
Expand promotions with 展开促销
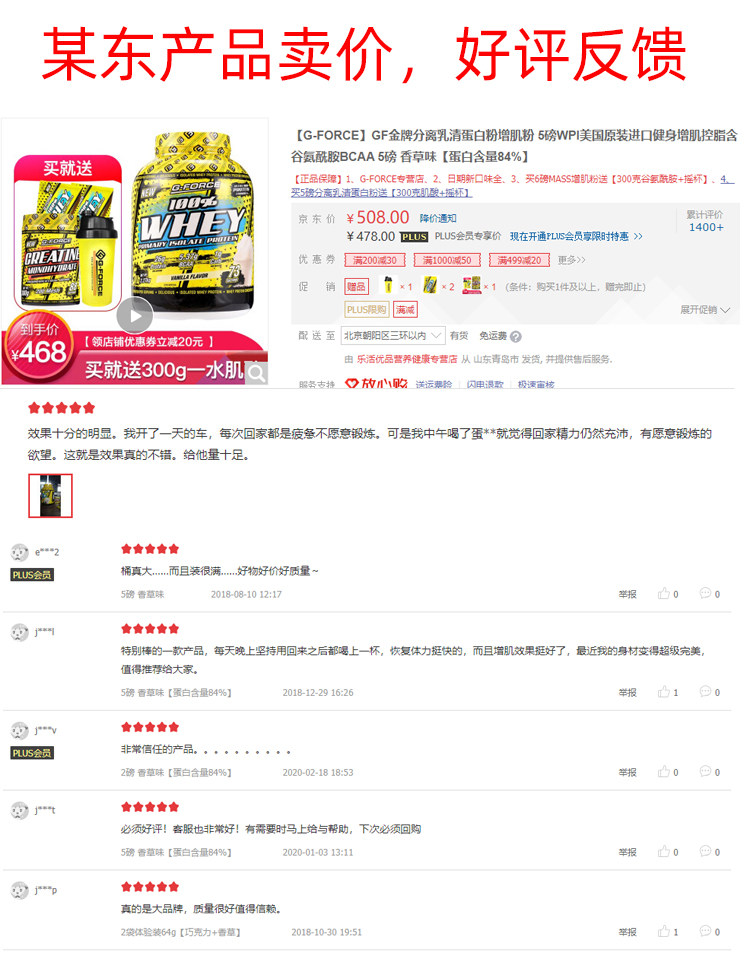pos(704,310)
